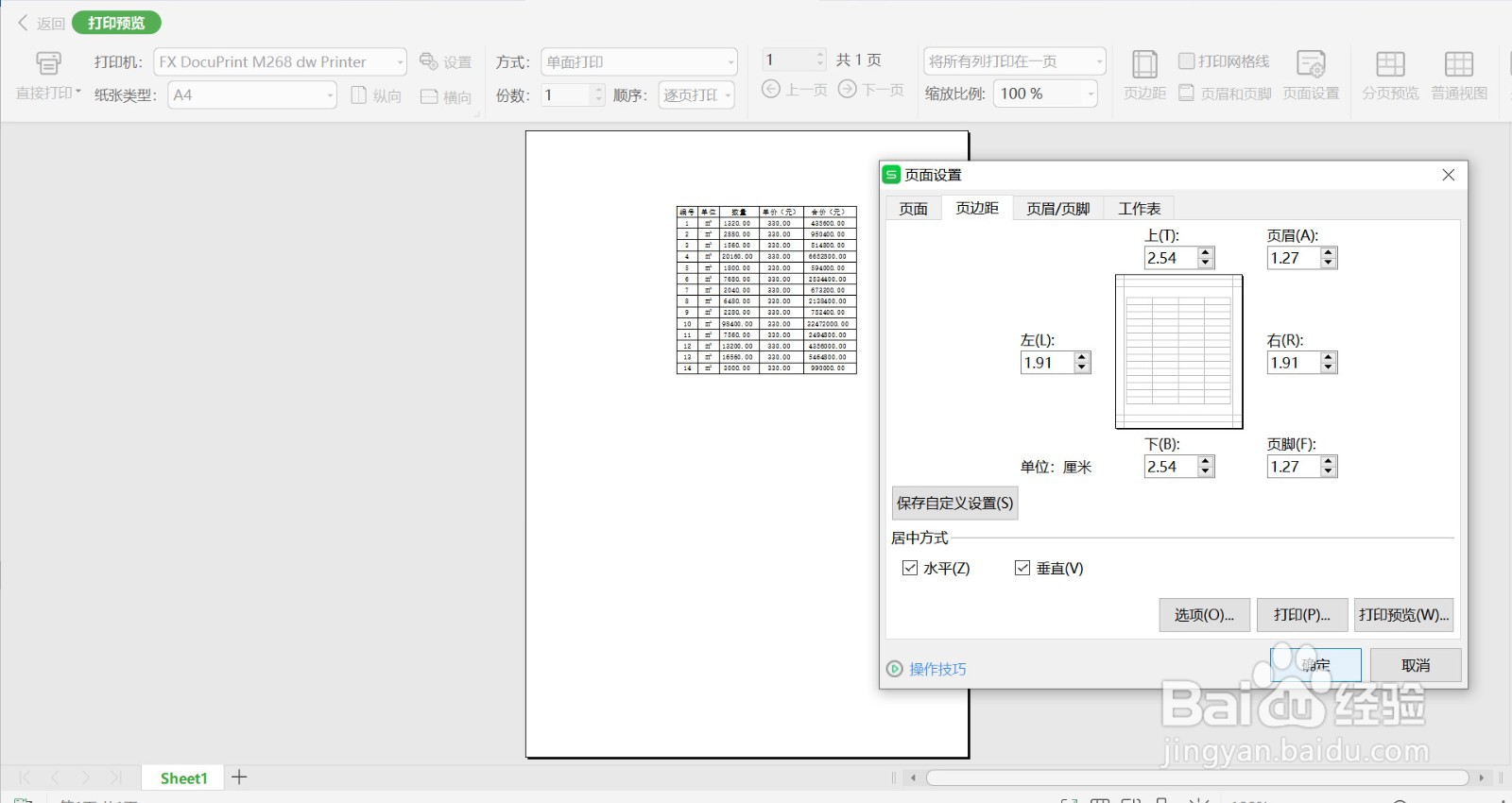Viewport: 1512px width, 803px height.
Task: Increase copies count spinner arrow
Action: click(598, 90)
